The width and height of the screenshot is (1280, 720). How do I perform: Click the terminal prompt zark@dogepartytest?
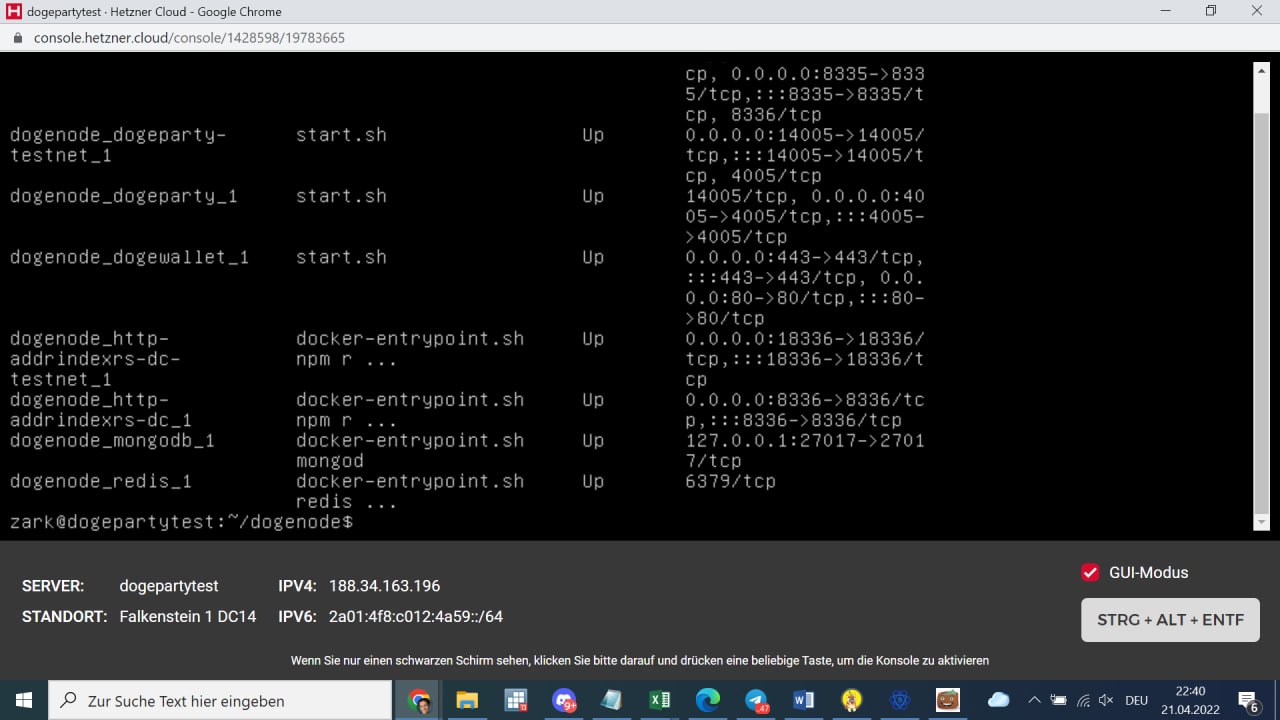click(181, 522)
